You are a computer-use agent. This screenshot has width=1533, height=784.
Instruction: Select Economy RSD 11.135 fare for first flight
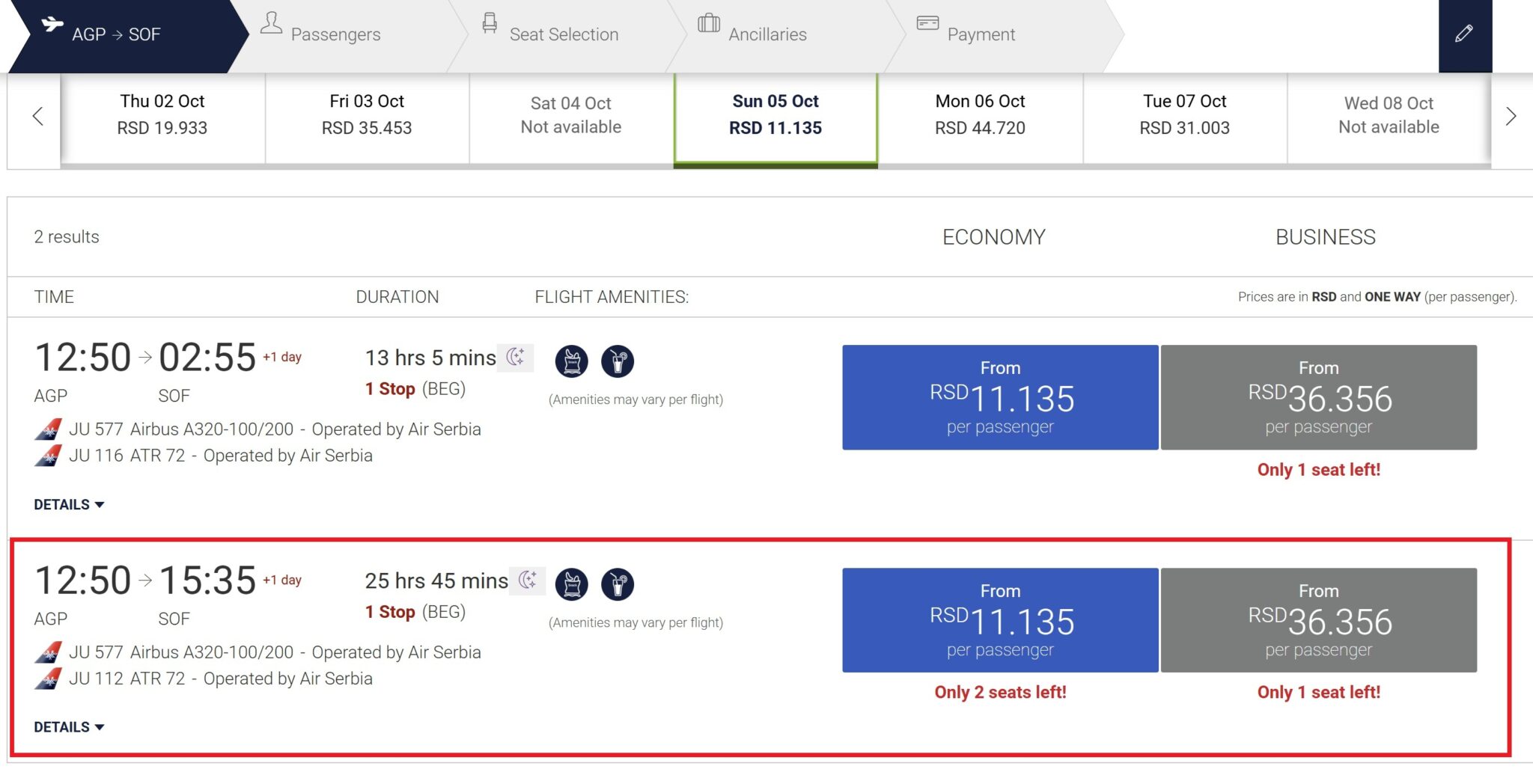(x=1000, y=397)
